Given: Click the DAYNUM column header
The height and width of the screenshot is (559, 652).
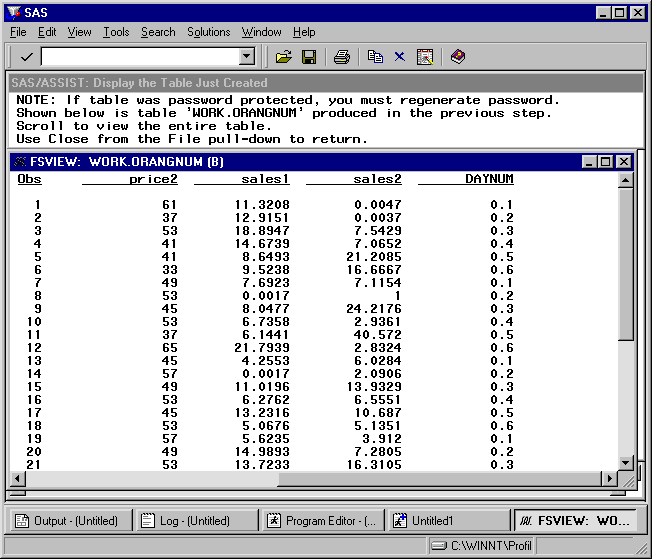Looking at the screenshot, I should point(466,179).
